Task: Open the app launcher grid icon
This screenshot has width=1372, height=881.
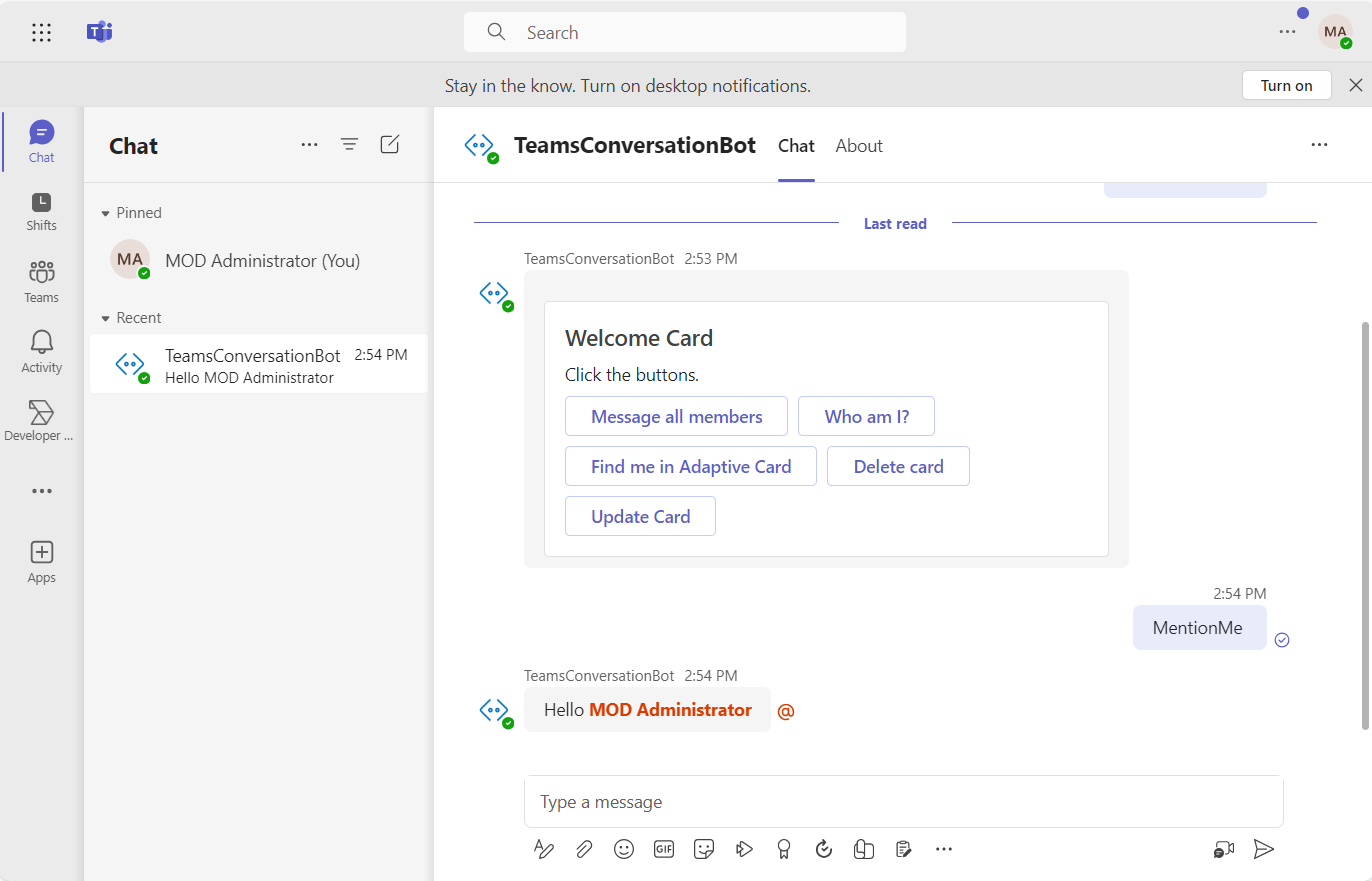Action: (41, 32)
